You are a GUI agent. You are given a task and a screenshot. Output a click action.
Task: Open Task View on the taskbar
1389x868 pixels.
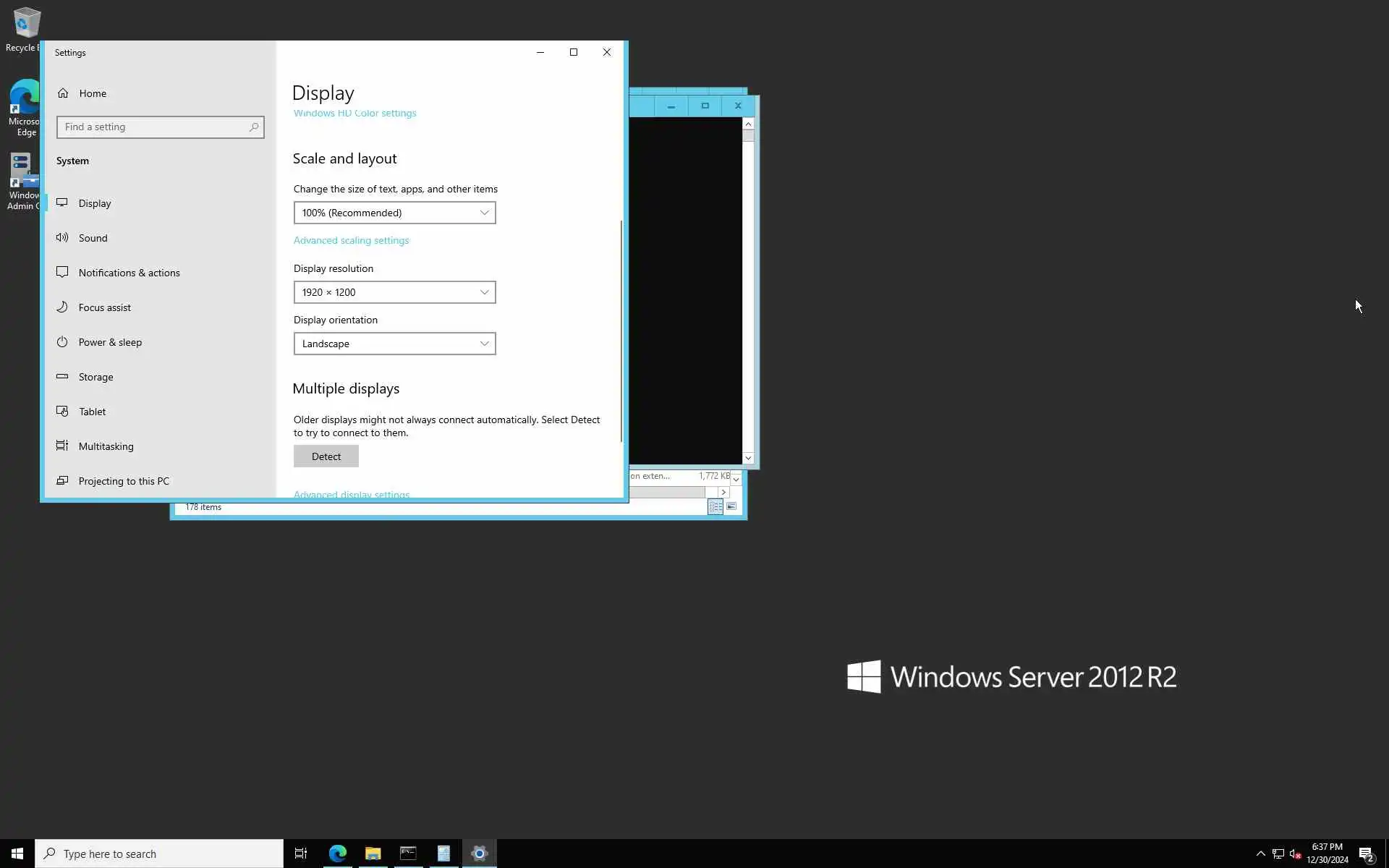[300, 854]
